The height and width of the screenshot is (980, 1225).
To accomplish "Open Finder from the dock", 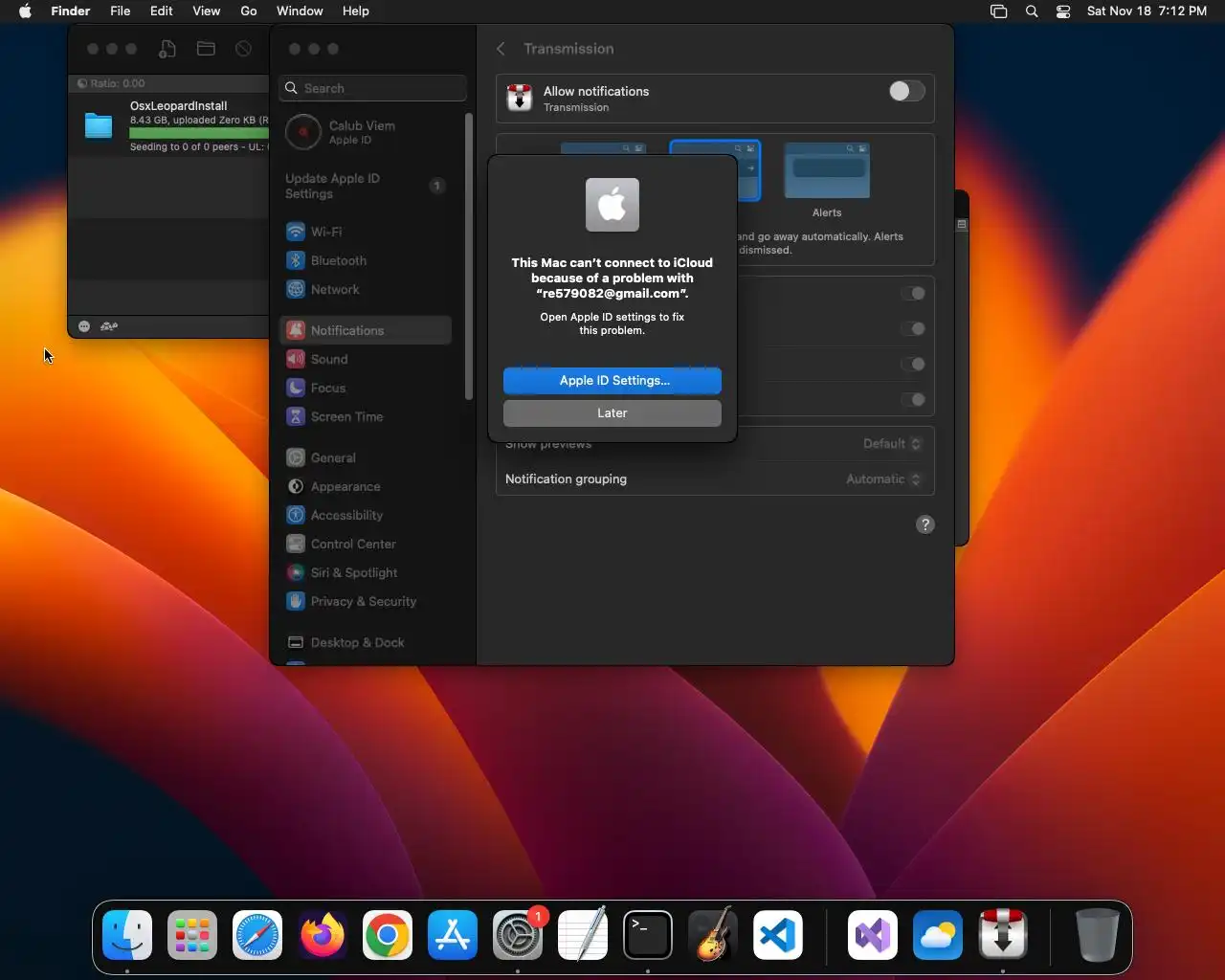I will [x=127, y=935].
